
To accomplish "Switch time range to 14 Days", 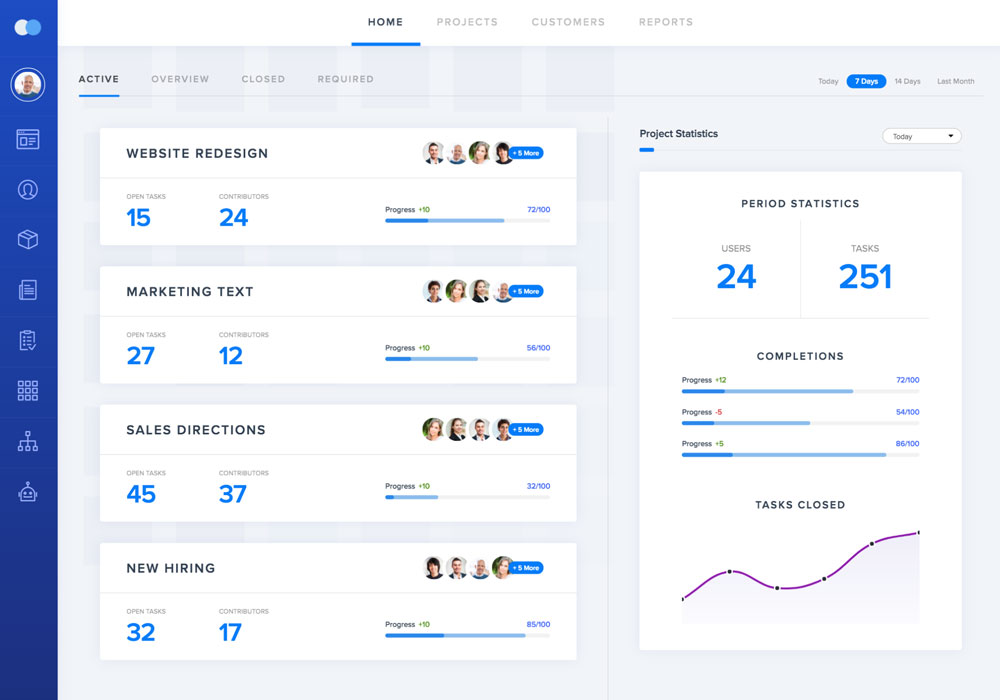I will coord(907,81).
